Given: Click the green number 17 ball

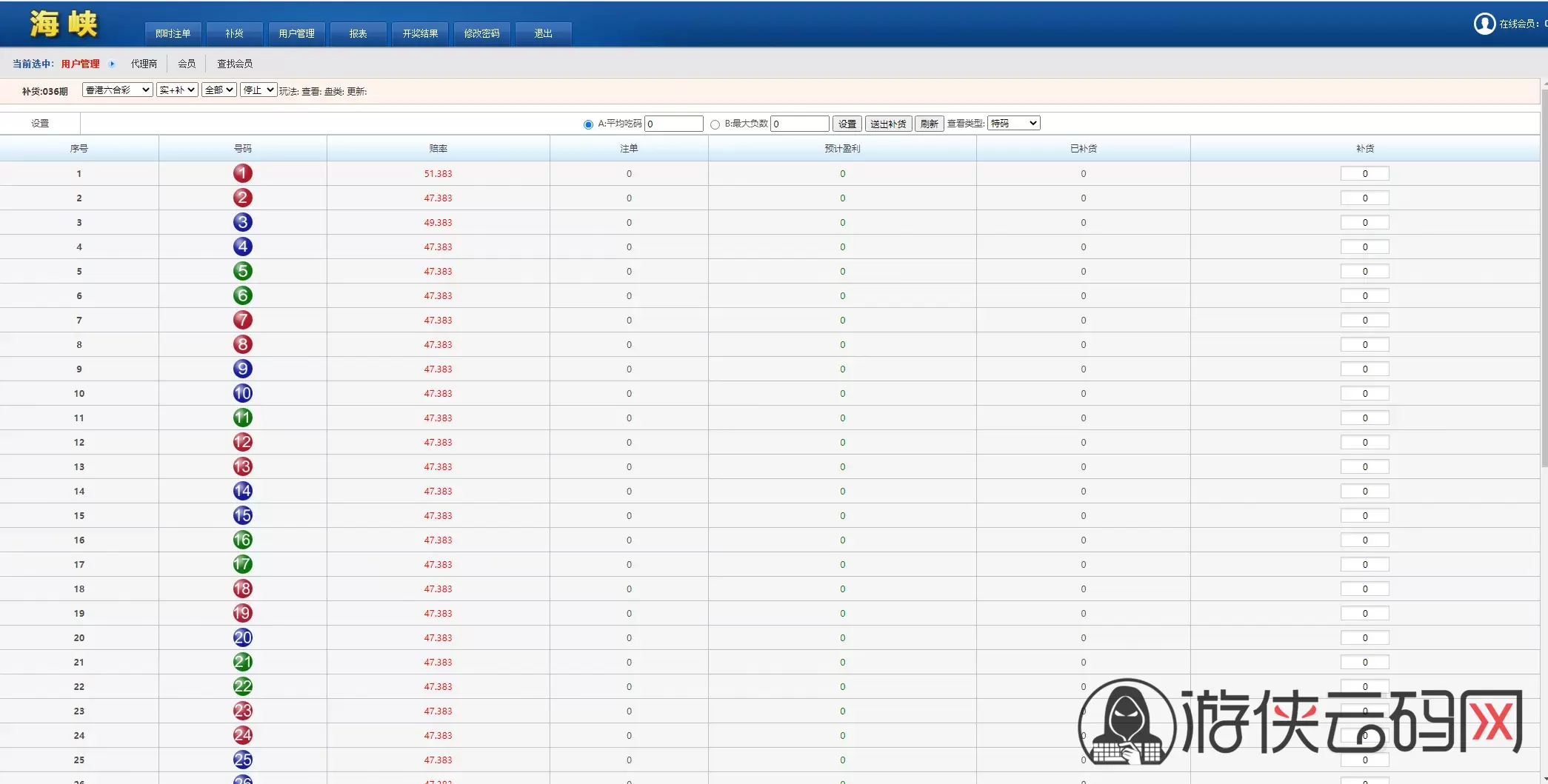Looking at the screenshot, I should pyautogui.click(x=243, y=564).
